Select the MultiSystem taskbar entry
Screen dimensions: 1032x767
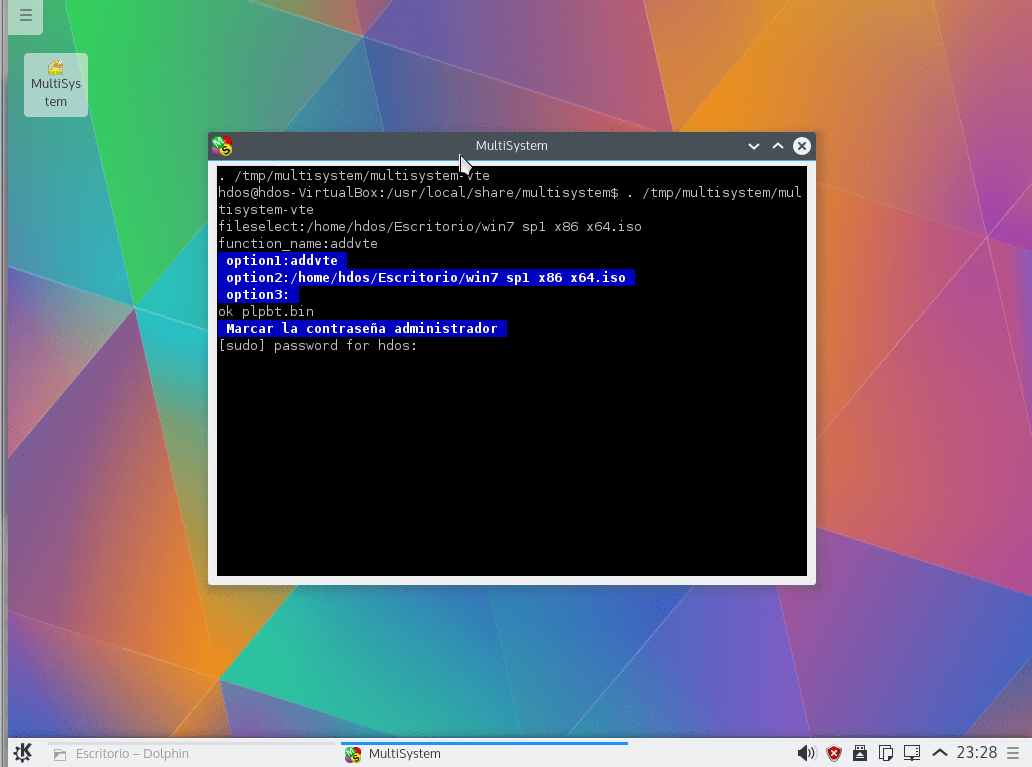[484, 753]
